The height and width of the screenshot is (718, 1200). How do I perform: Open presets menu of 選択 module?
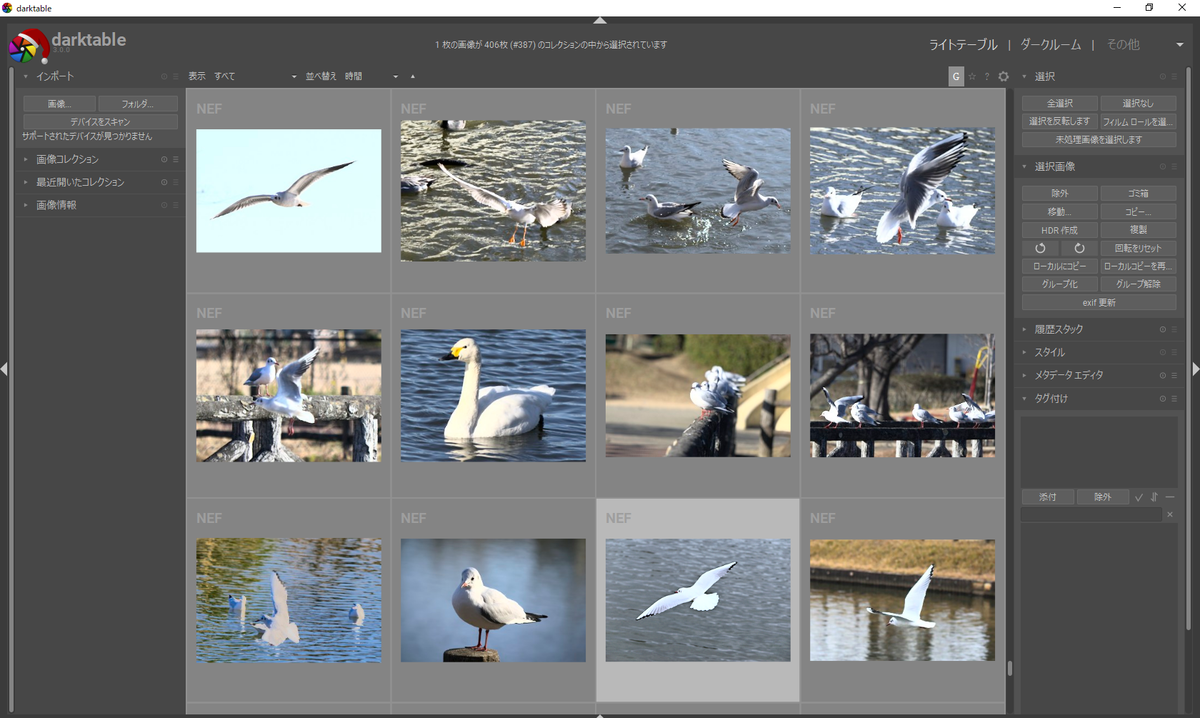click(1174, 76)
